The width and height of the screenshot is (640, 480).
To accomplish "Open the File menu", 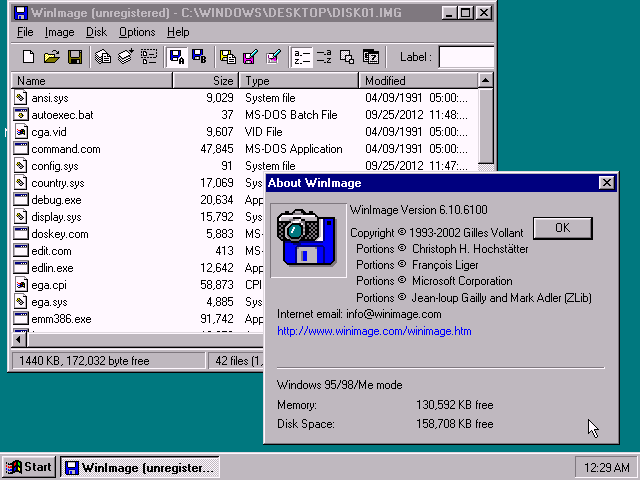I will (25, 32).
